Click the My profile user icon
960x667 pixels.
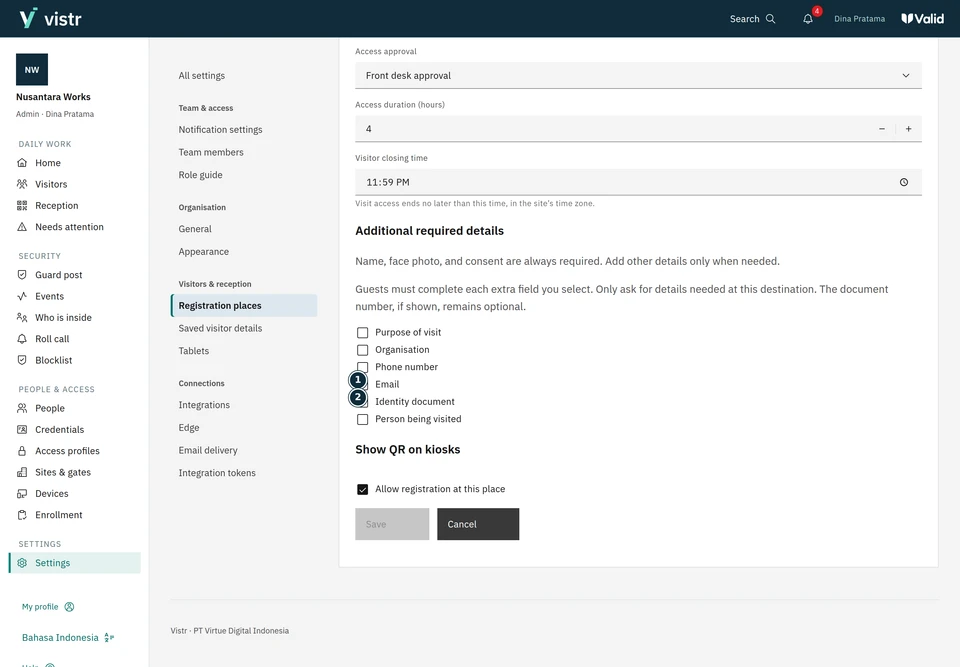coord(69,607)
